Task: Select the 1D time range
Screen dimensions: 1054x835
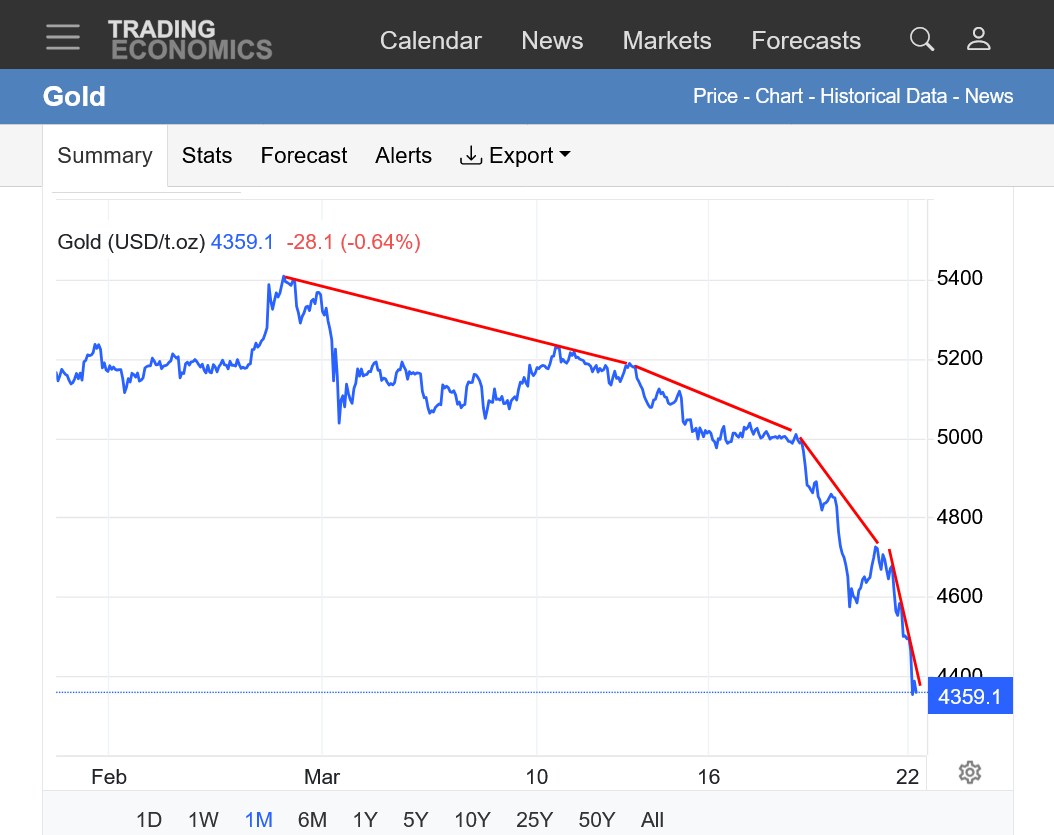Action: pos(149,820)
